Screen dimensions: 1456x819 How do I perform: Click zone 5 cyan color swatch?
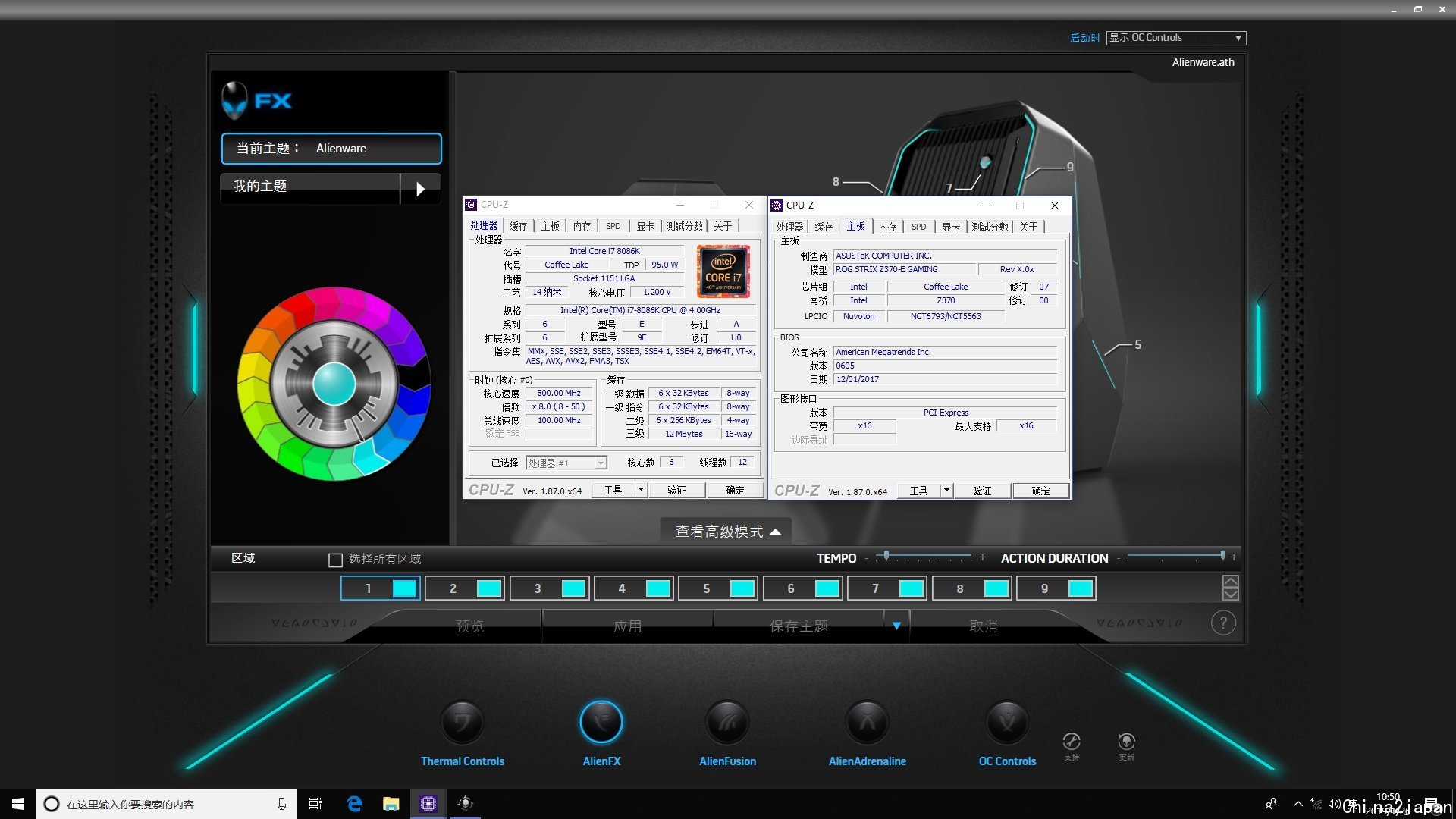click(x=742, y=588)
